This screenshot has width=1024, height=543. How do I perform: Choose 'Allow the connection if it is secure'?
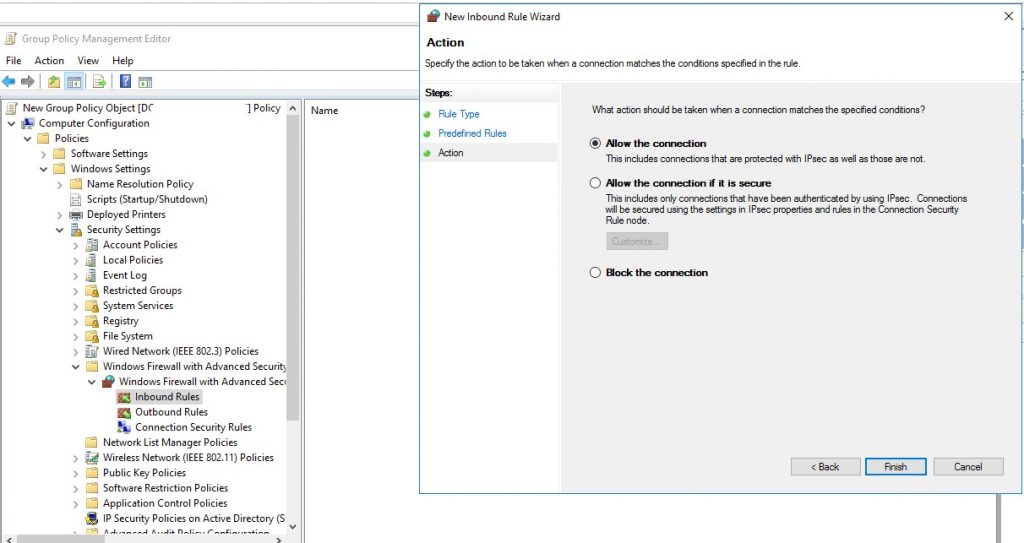coord(596,184)
